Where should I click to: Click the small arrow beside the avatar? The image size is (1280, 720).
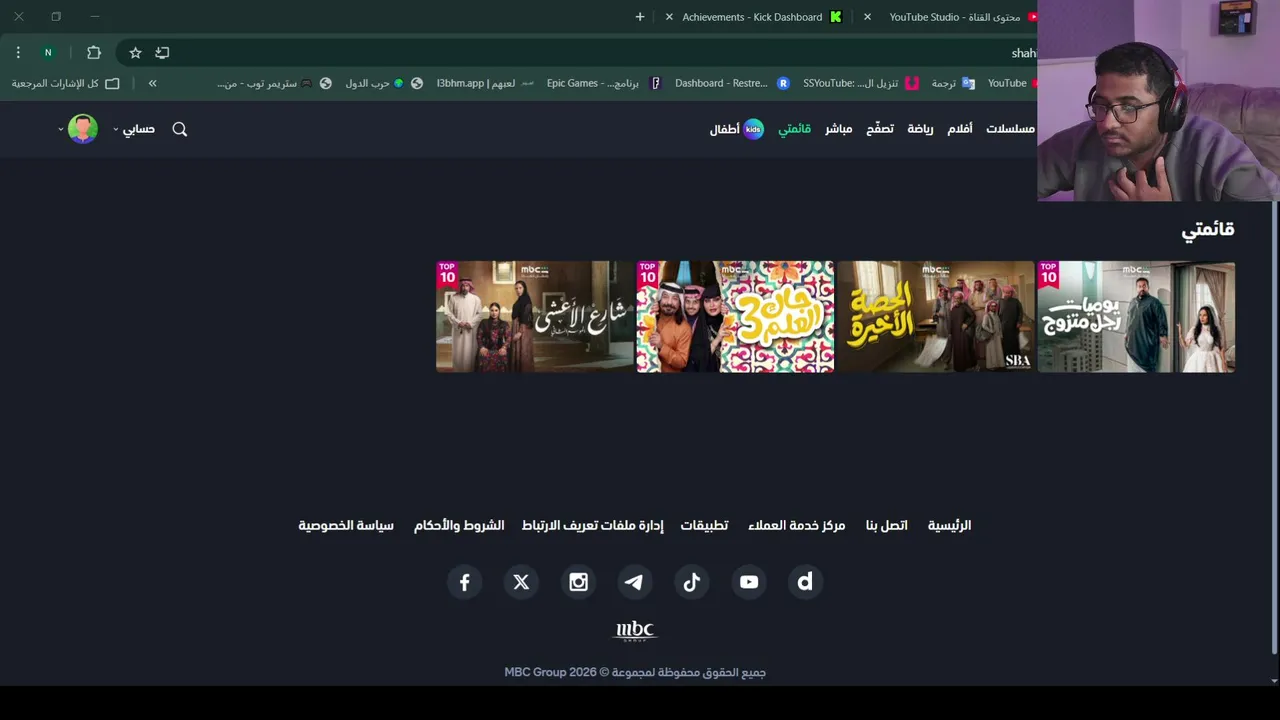[x=60, y=130]
